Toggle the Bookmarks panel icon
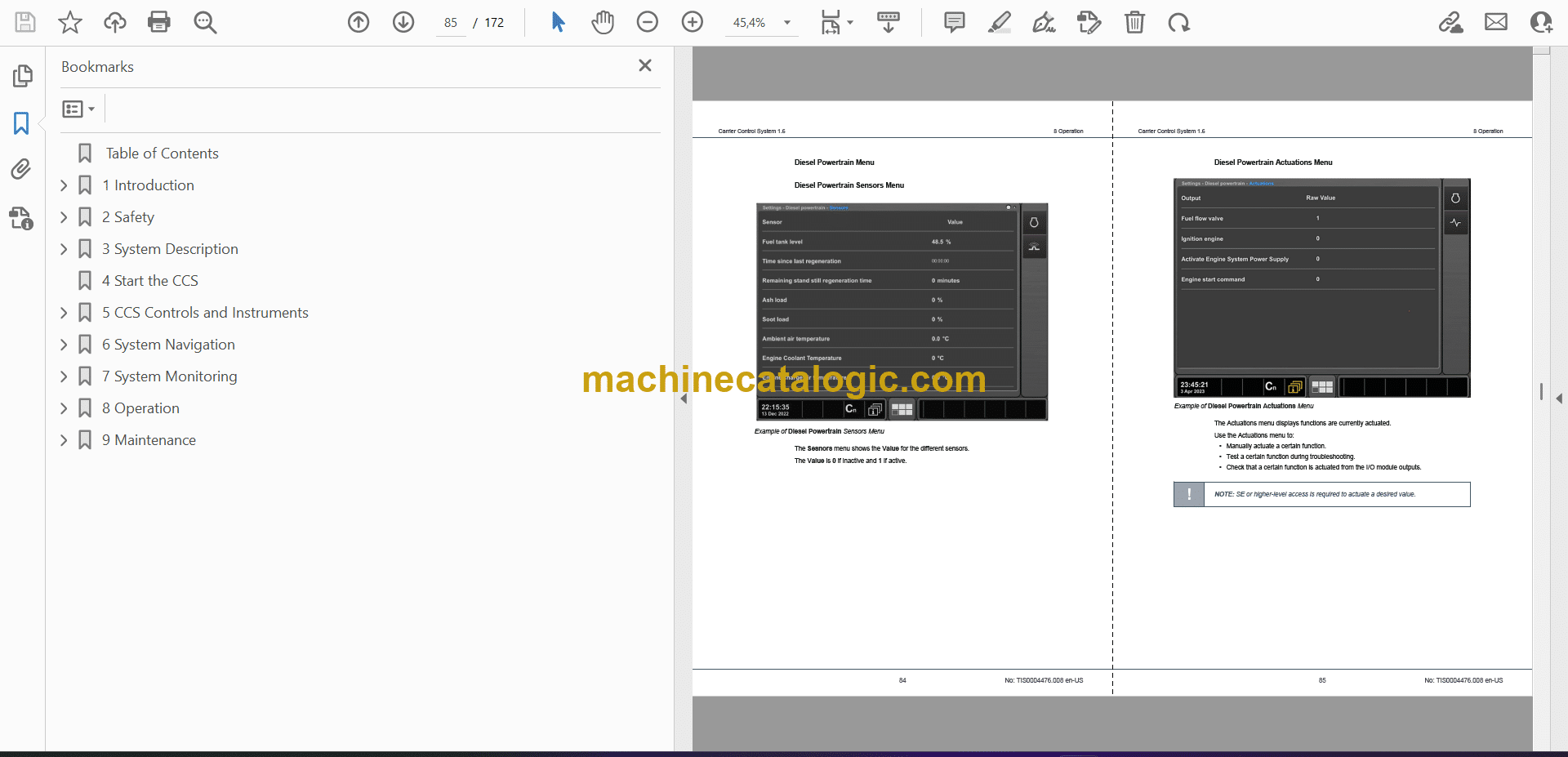Screen dimensions: 1568x757 [21, 123]
